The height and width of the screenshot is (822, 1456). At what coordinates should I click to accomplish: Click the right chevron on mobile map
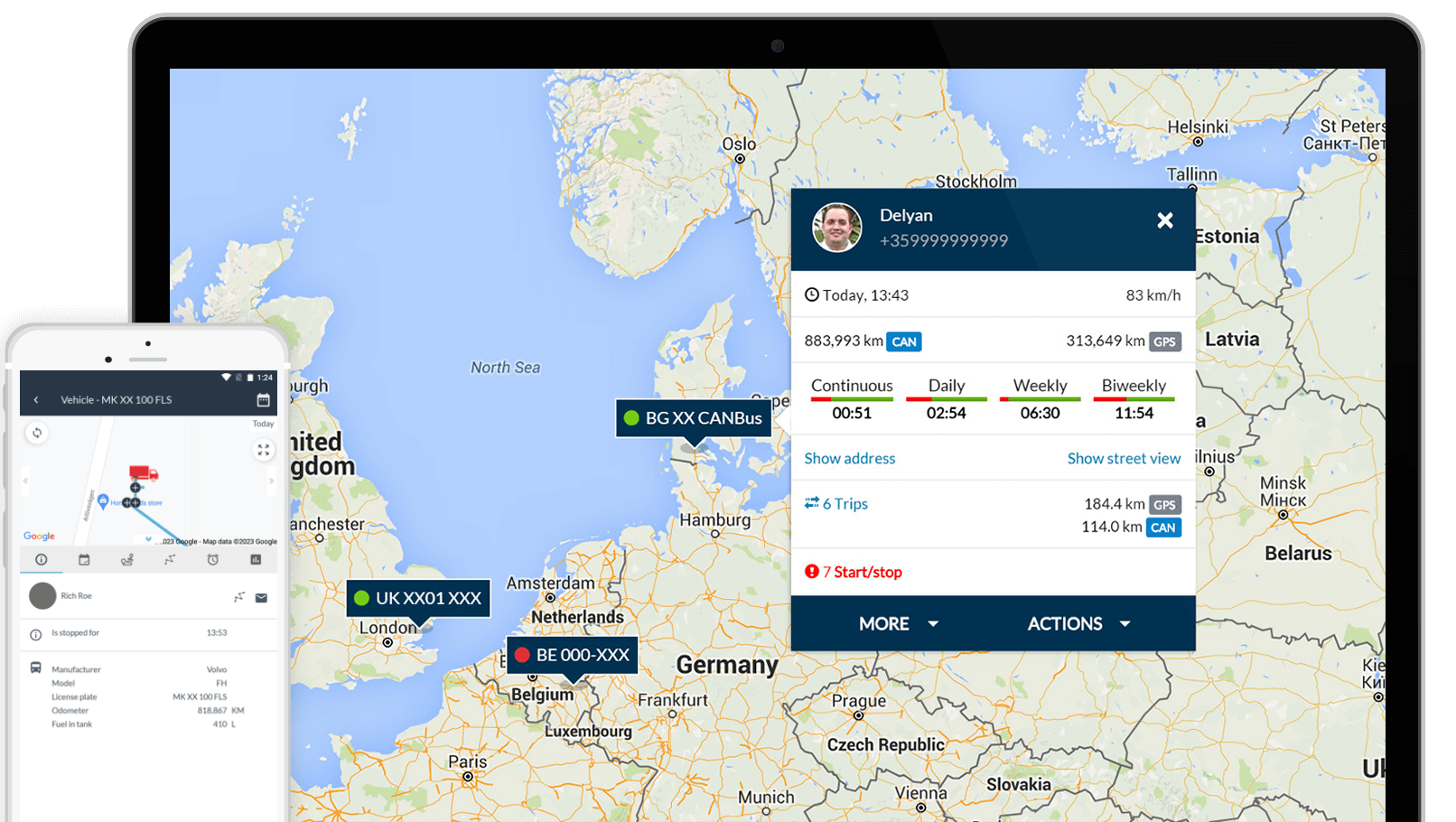(x=271, y=480)
